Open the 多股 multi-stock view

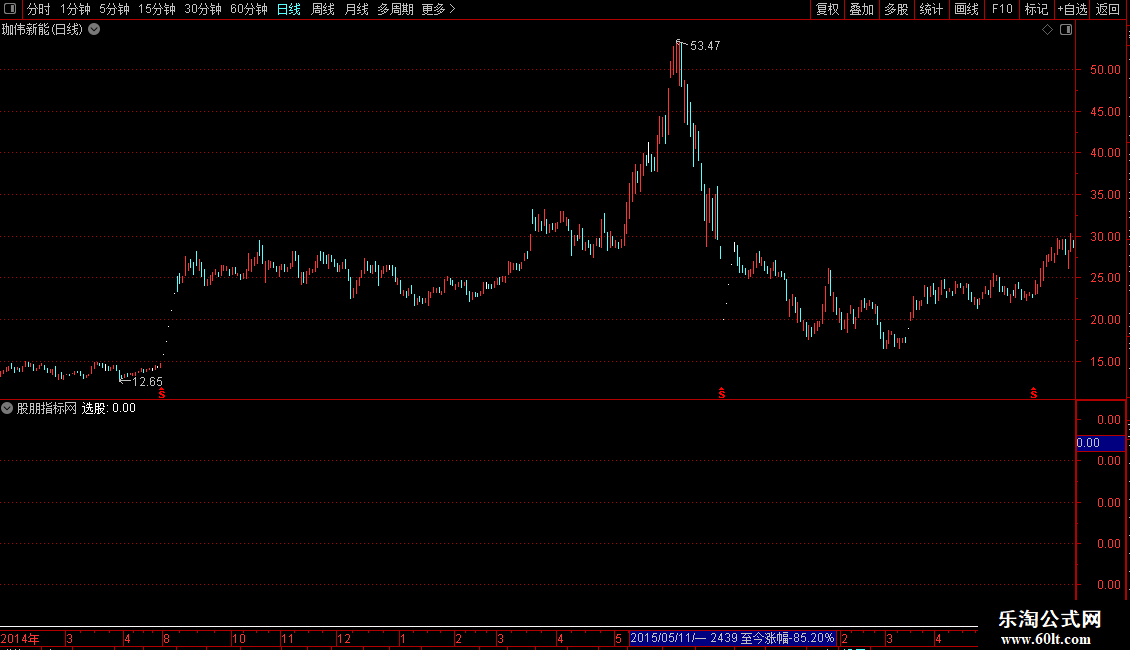point(896,9)
